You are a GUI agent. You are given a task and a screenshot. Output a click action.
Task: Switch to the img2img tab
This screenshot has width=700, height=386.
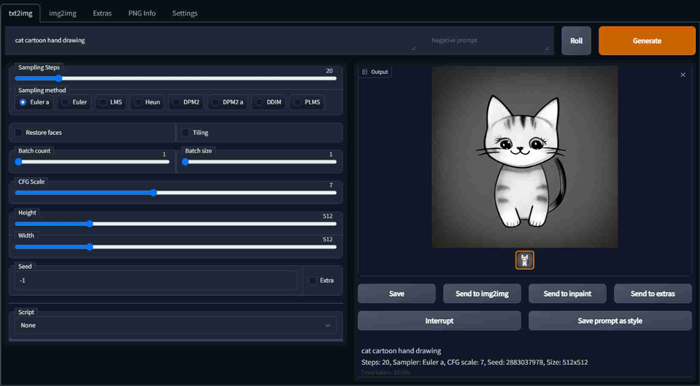(x=62, y=13)
